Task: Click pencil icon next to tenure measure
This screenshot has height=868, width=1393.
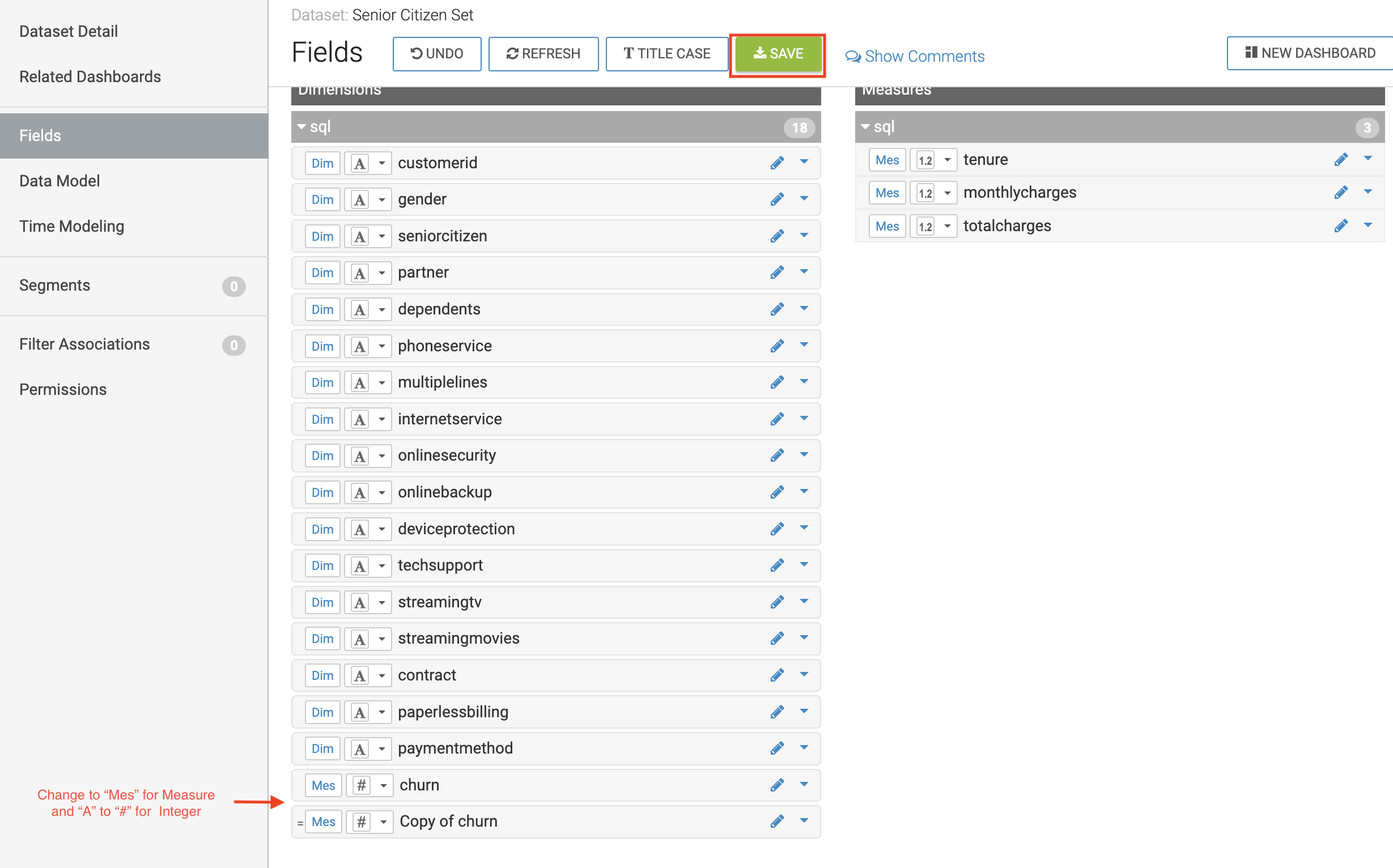Action: (x=1341, y=160)
